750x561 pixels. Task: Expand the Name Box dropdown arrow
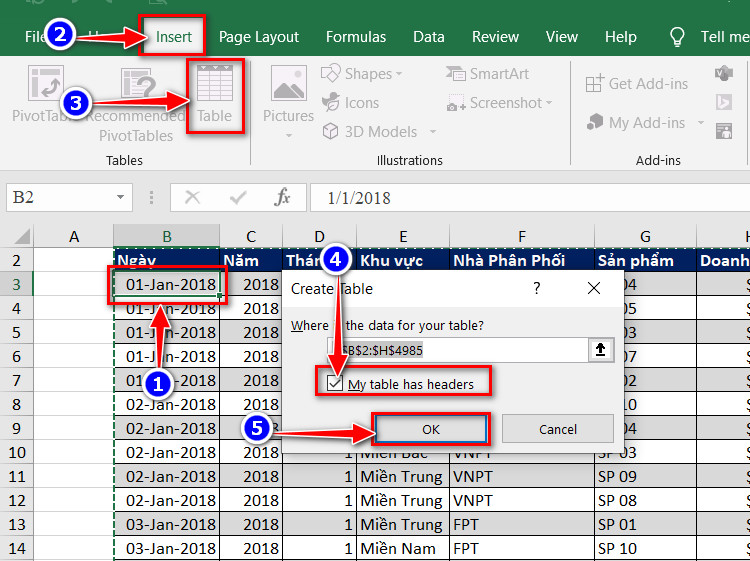point(121,197)
